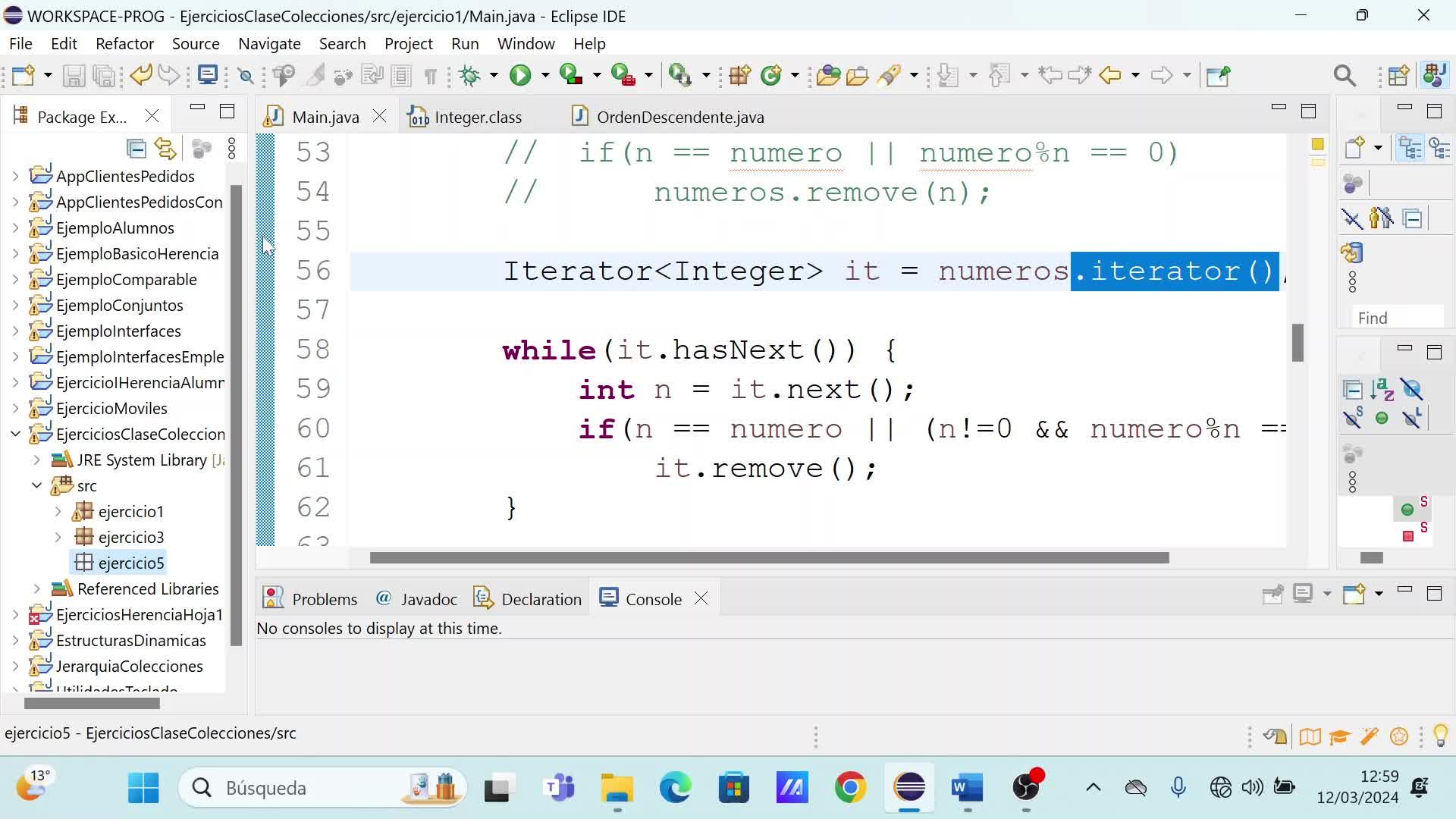Click the green Run button
The height and width of the screenshot is (819, 1456).
[x=520, y=75]
